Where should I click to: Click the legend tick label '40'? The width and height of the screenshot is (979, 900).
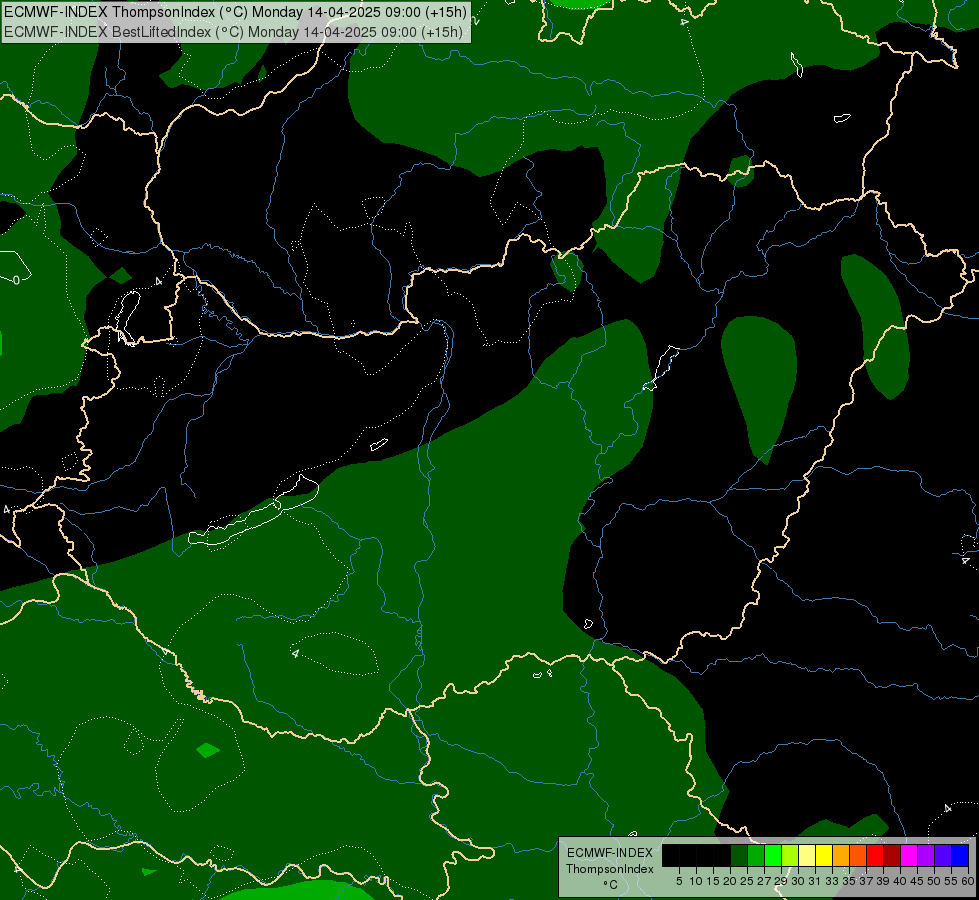tap(900, 881)
